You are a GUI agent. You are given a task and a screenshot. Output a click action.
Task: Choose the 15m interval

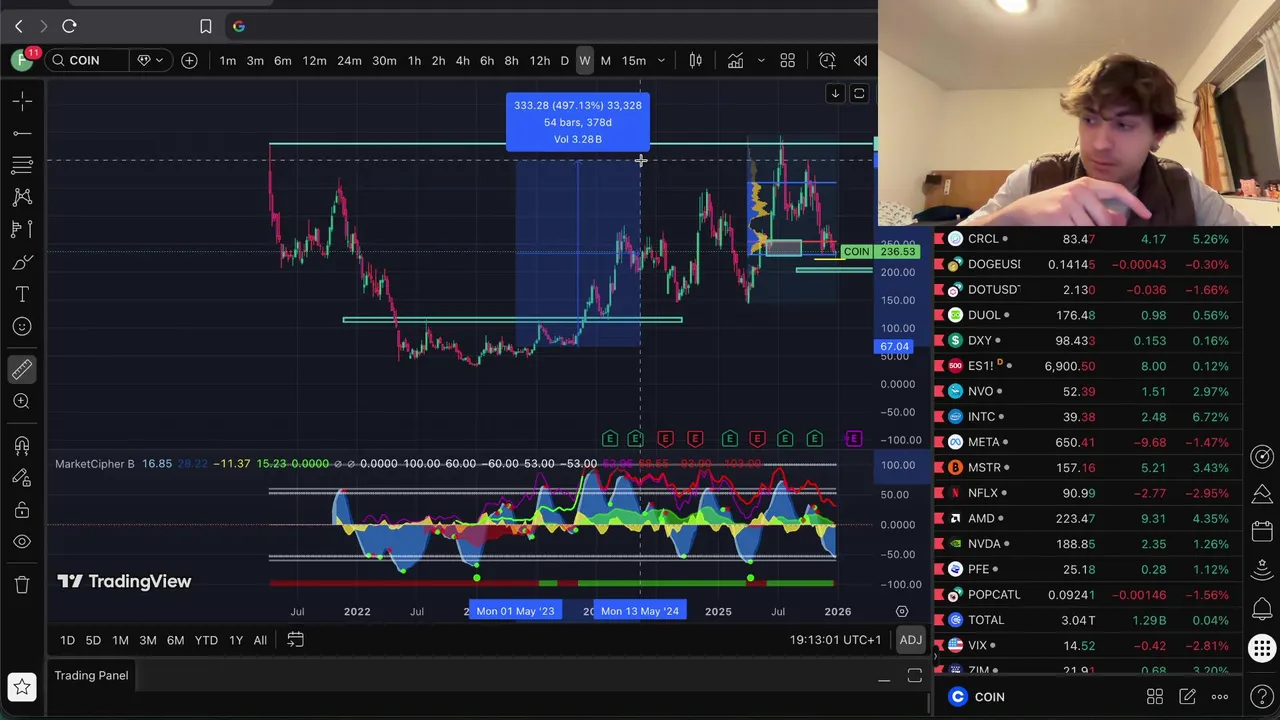634,61
